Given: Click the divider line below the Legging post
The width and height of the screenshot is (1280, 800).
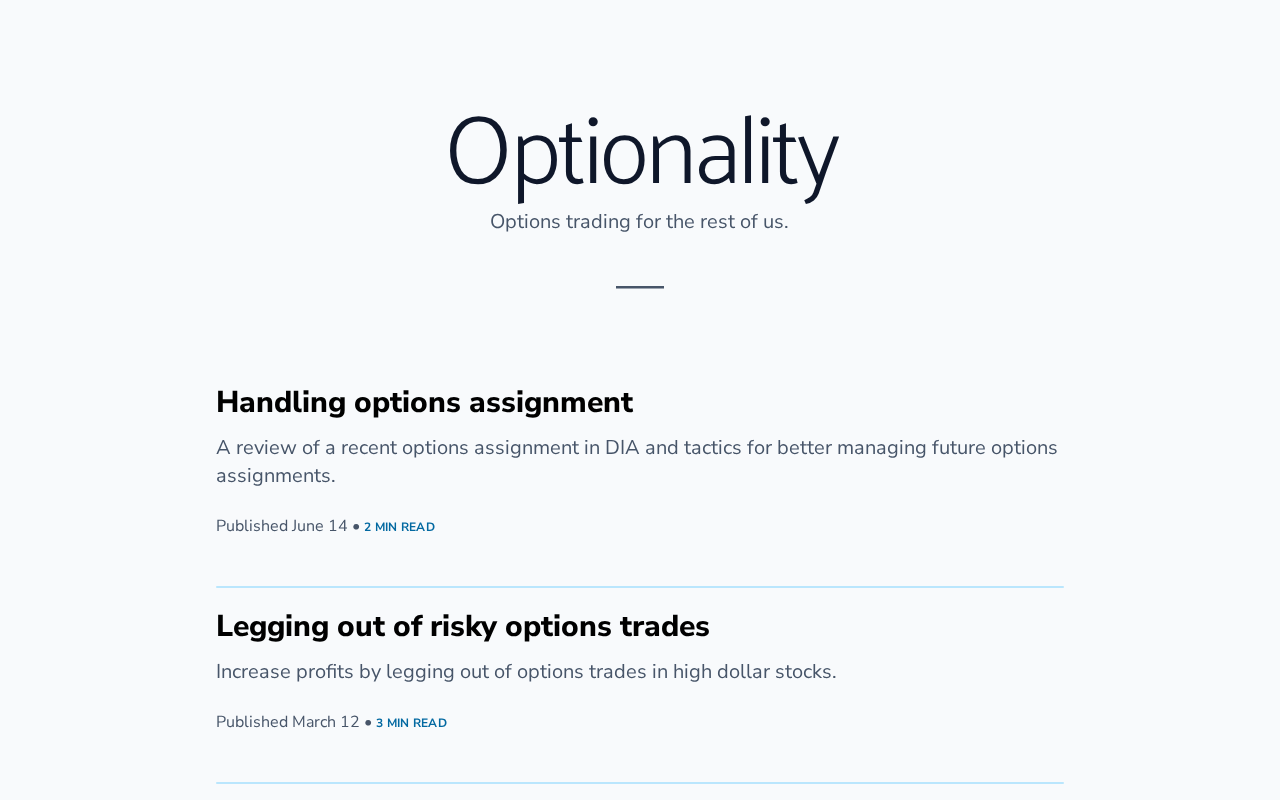Looking at the screenshot, I should (640, 783).
